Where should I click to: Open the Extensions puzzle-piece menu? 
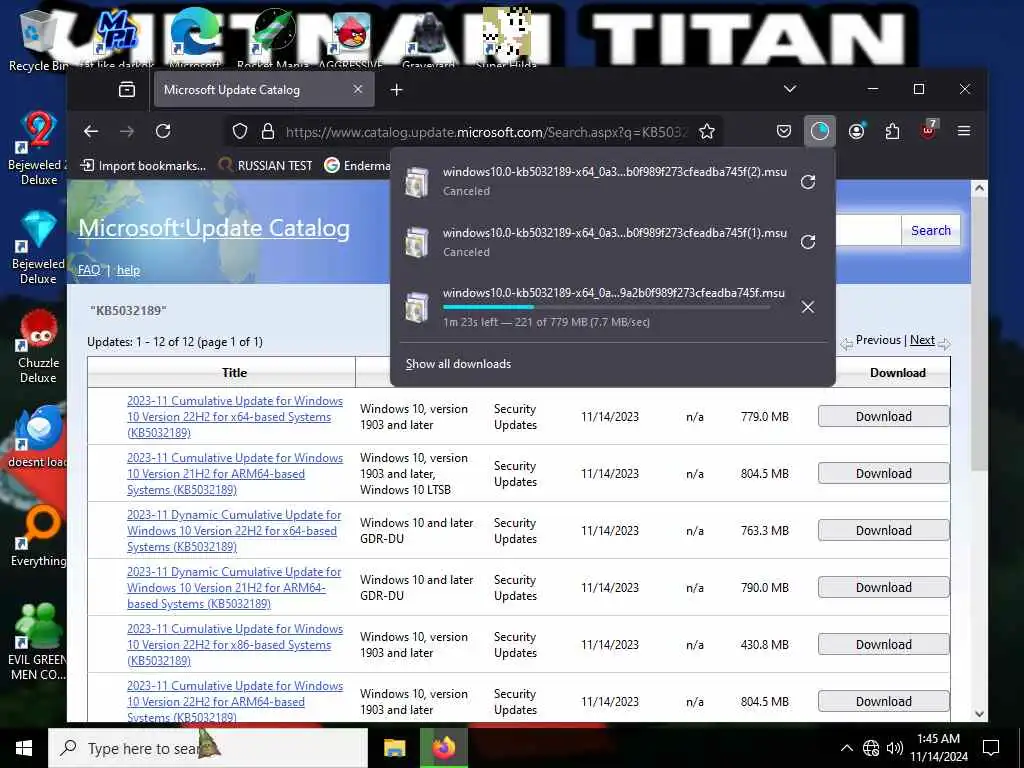coord(892,131)
